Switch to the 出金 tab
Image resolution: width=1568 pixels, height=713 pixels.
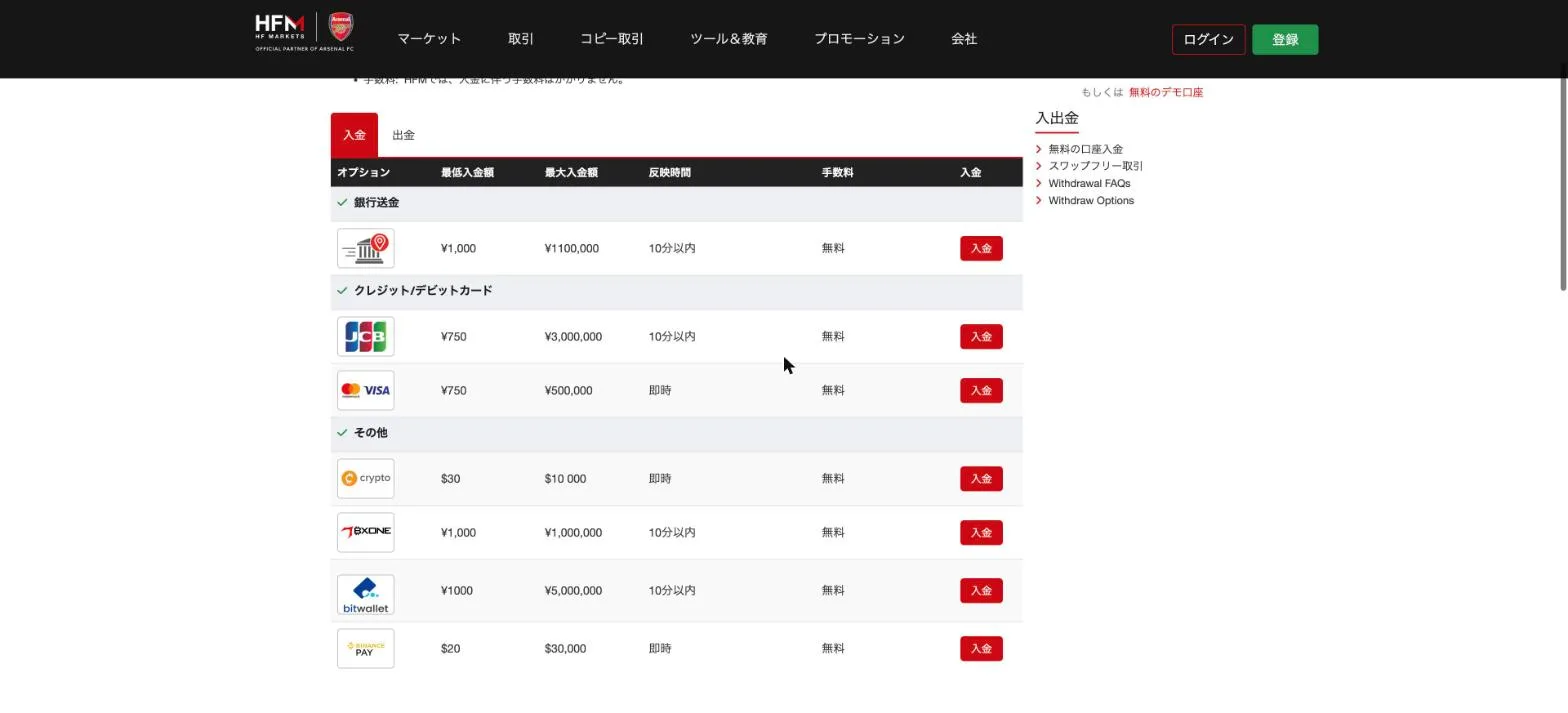(x=403, y=135)
